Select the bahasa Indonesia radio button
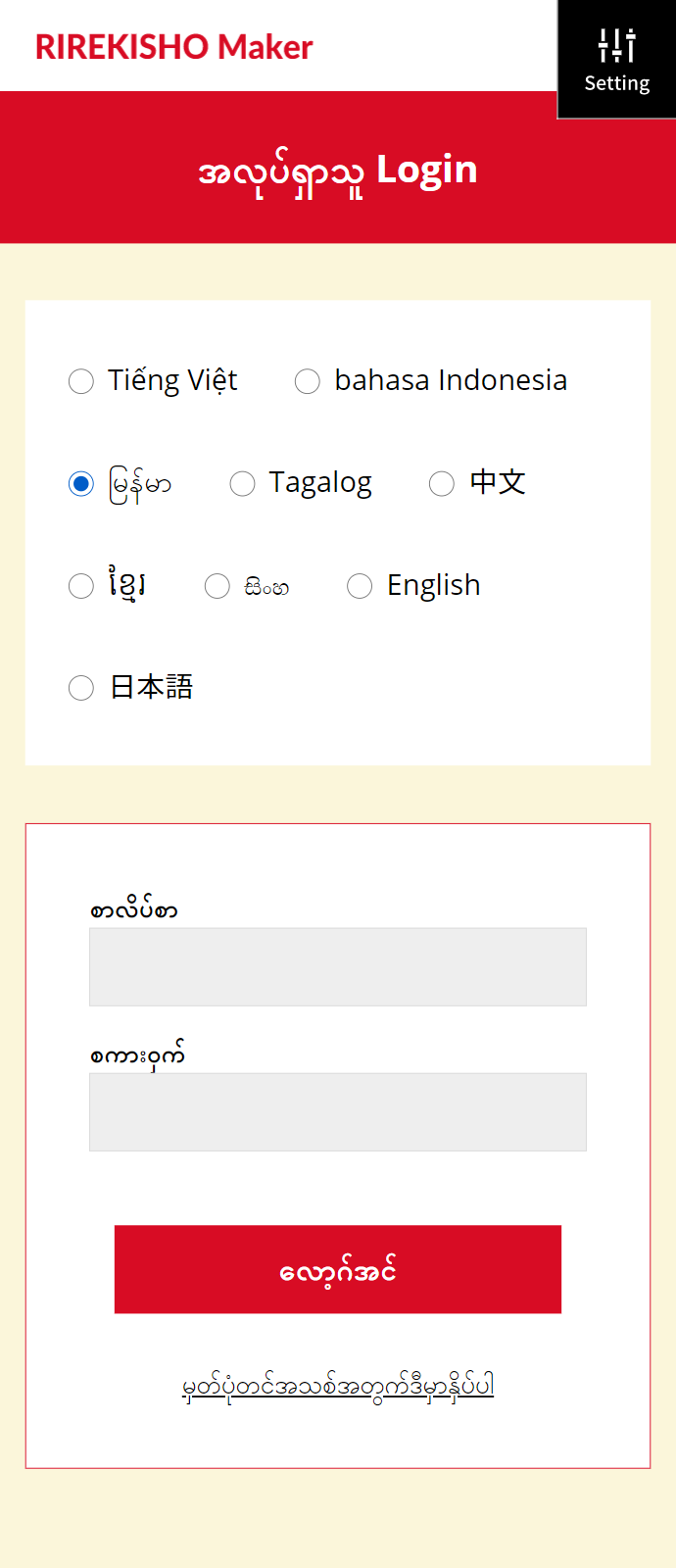Viewport: 676px width, 1568px height. (308, 381)
